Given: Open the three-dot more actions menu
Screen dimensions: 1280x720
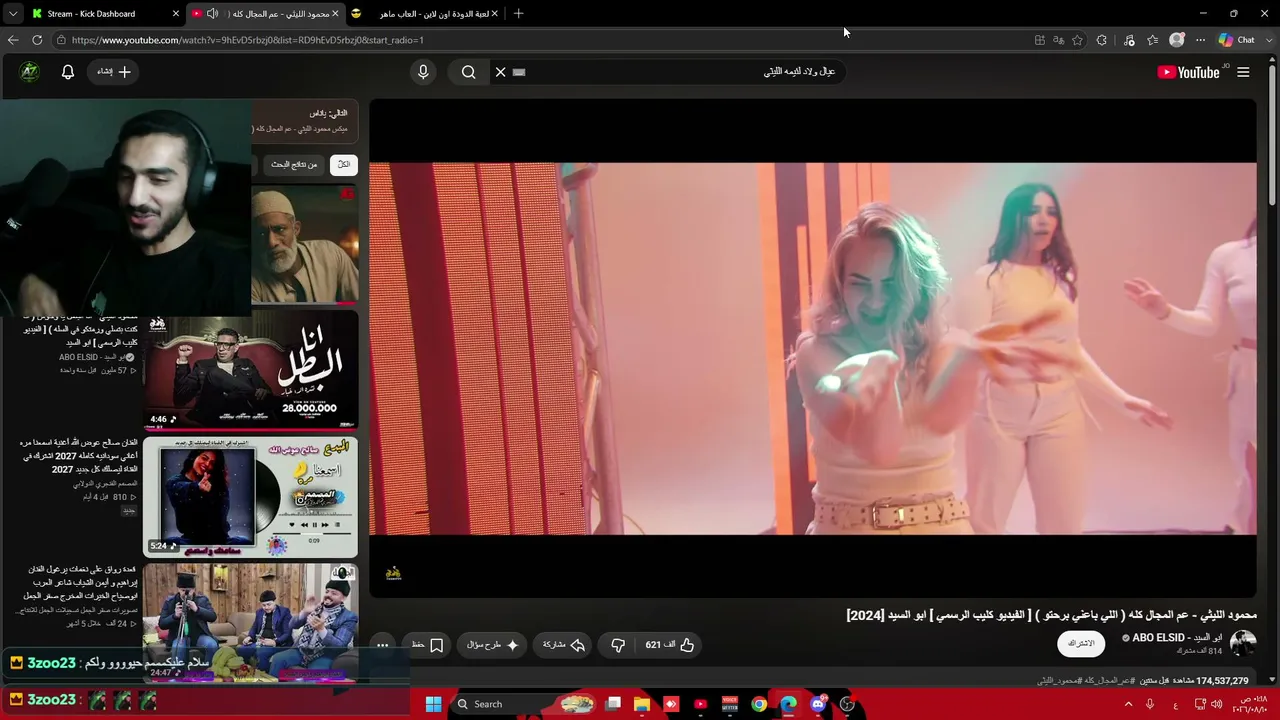Looking at the screenshot, I should [382, 645].
